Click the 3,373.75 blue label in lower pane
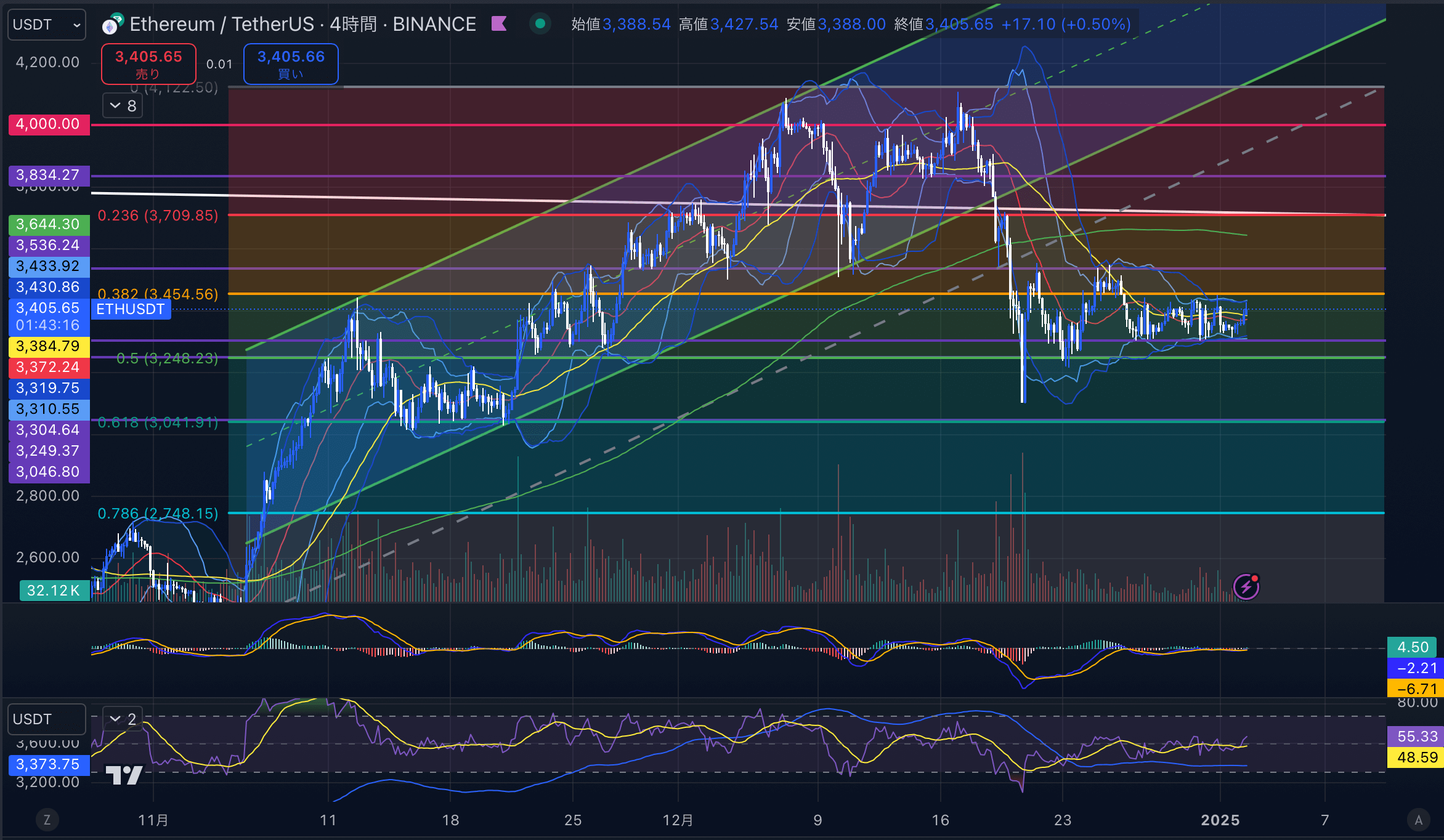Screen dimensions: 1444x840 pos(49,765)
